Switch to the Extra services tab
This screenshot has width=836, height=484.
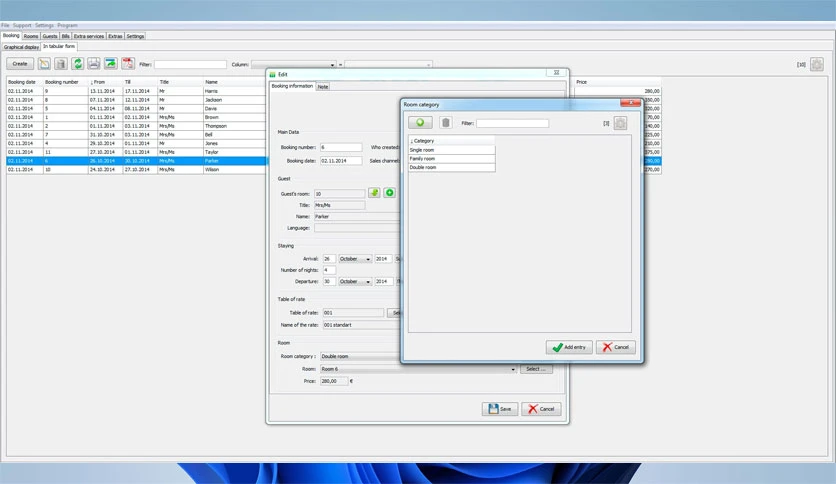[89, 36]
